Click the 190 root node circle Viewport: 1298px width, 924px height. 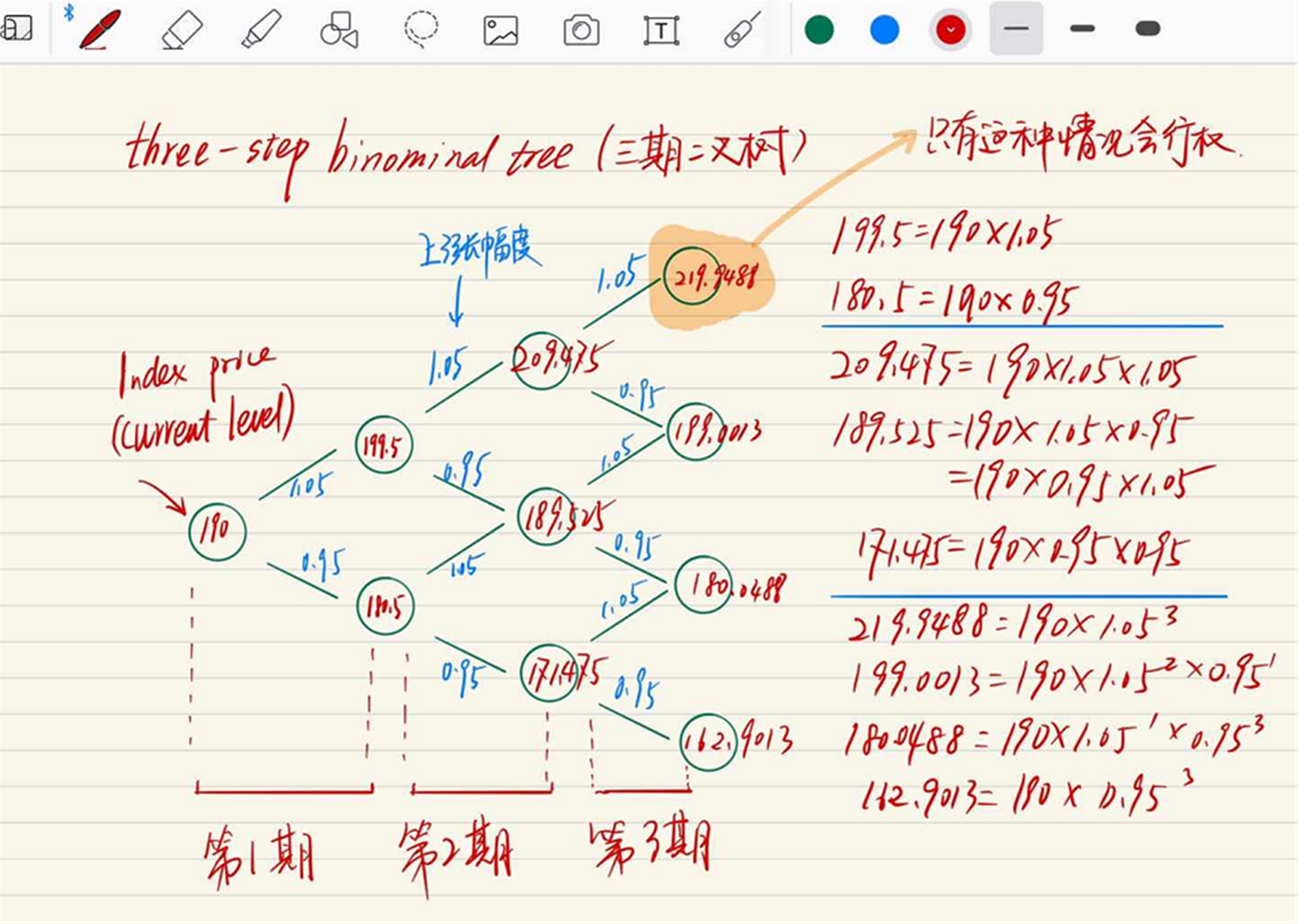tap(217, 531)
